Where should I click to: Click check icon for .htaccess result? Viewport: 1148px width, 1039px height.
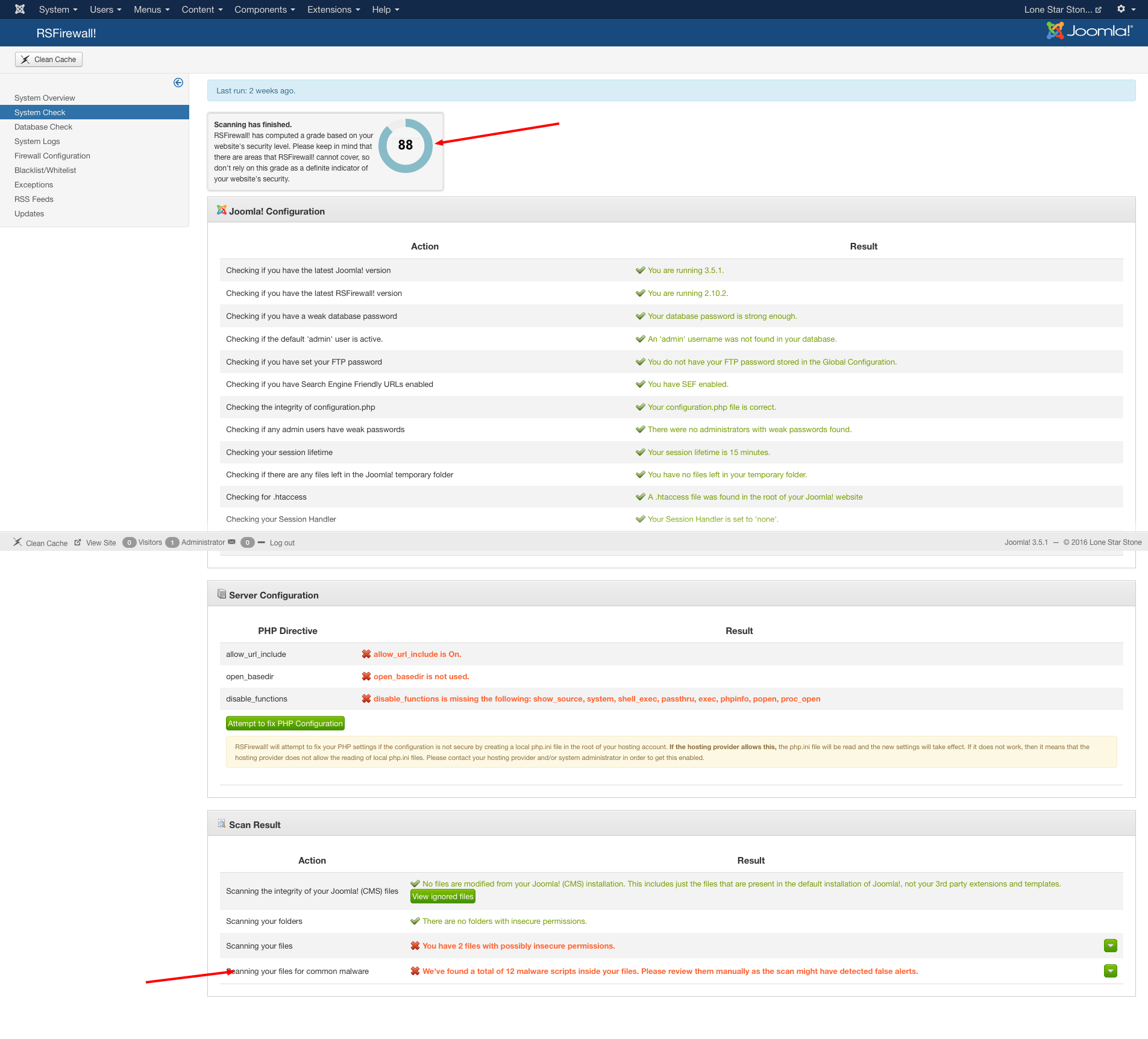pos(641,497)
